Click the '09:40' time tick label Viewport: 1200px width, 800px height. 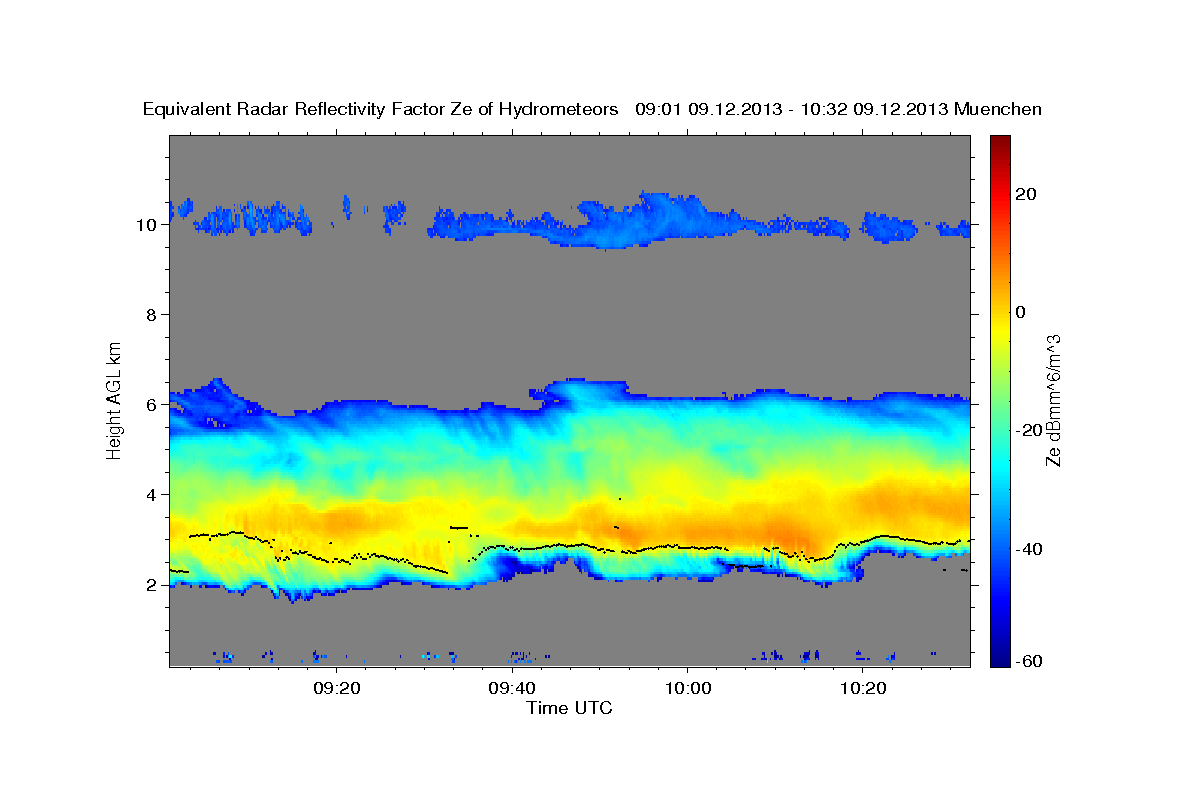(x=512, y=688)
